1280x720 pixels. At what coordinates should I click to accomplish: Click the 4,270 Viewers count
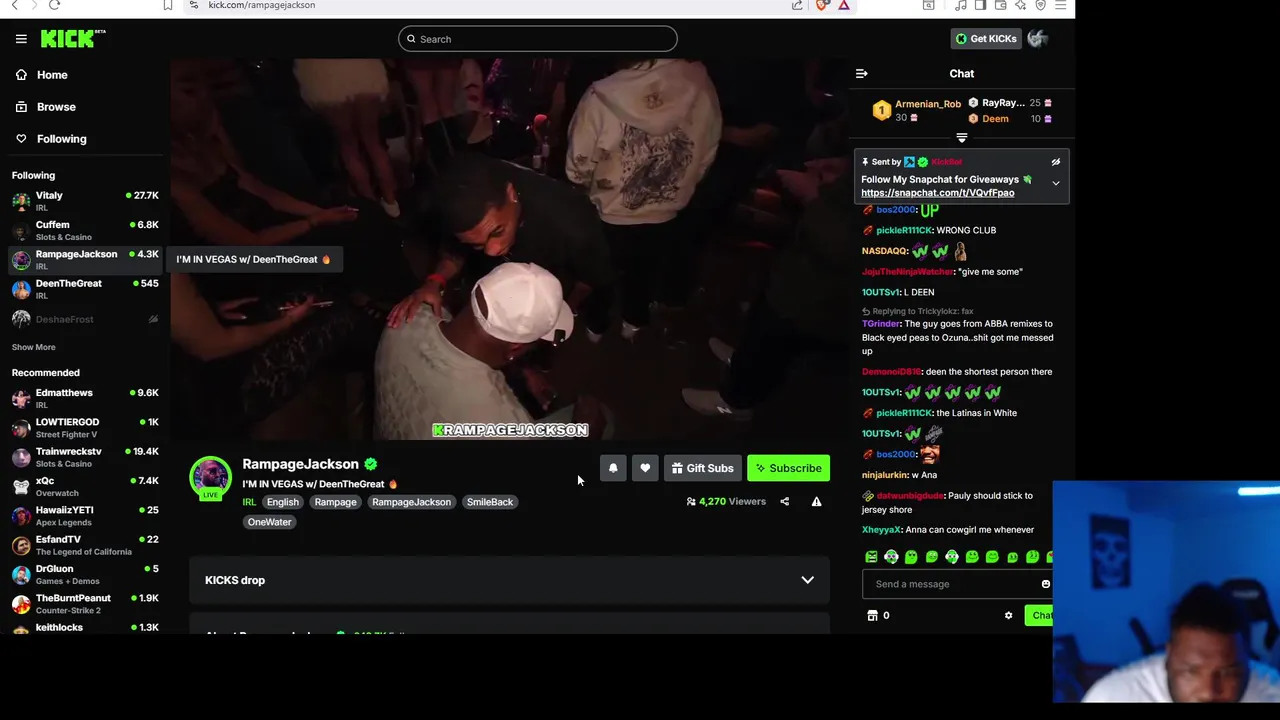pos(726,502)
